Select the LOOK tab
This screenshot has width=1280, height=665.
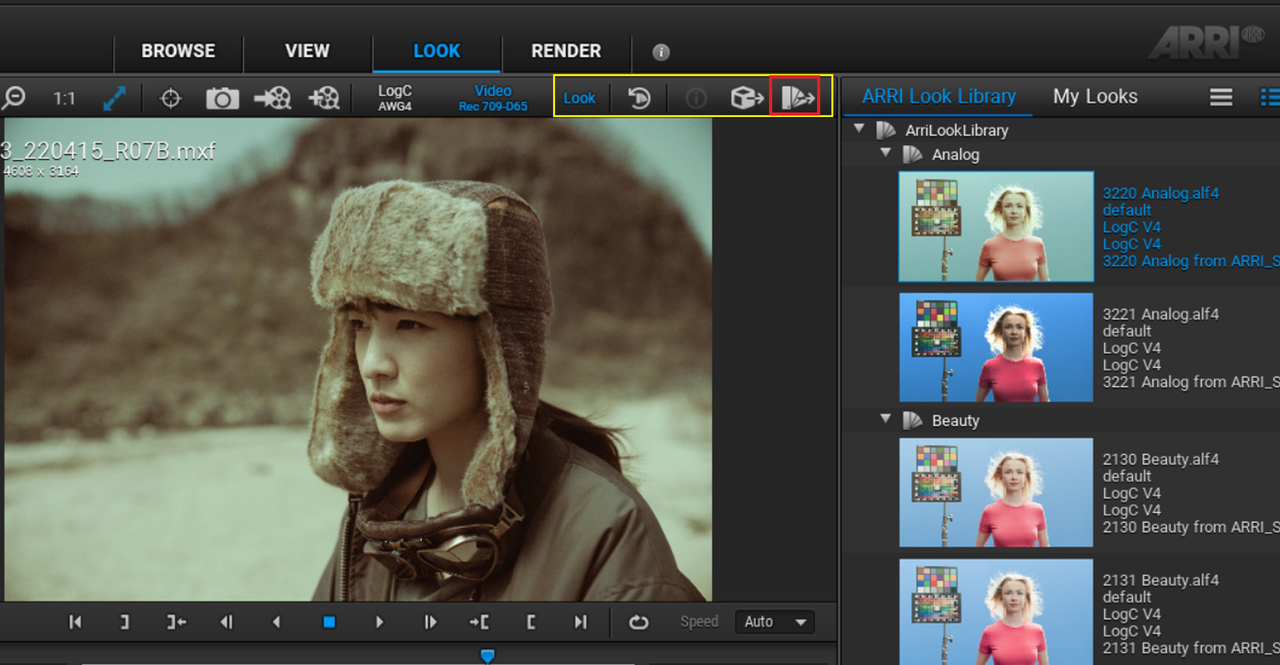coord(437,51)
